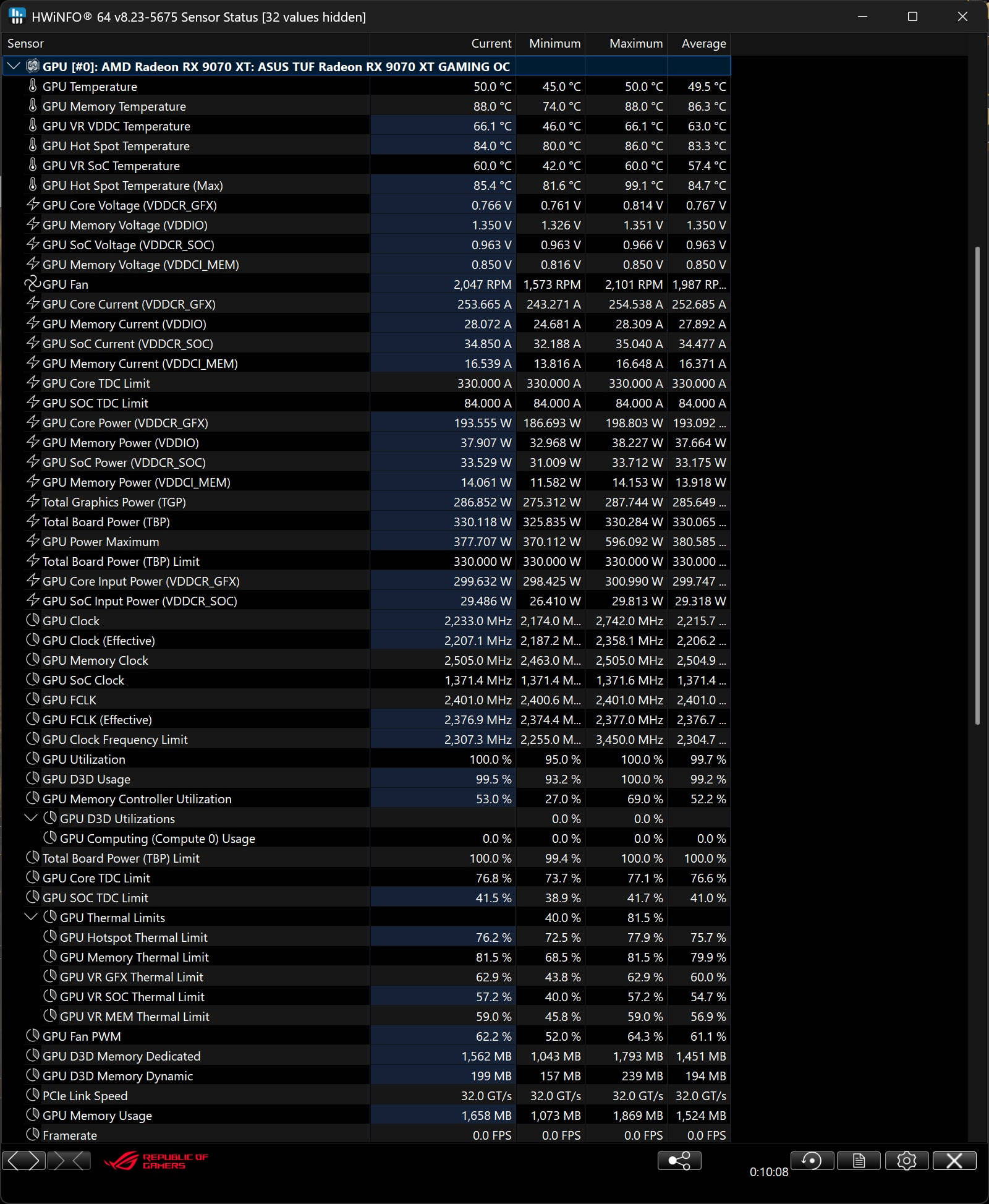Image resolution: width=989 pixels, height=1204 pixels.
Task: Select the GPU Hot Spot Temperature row
Action: pos(365,145)
